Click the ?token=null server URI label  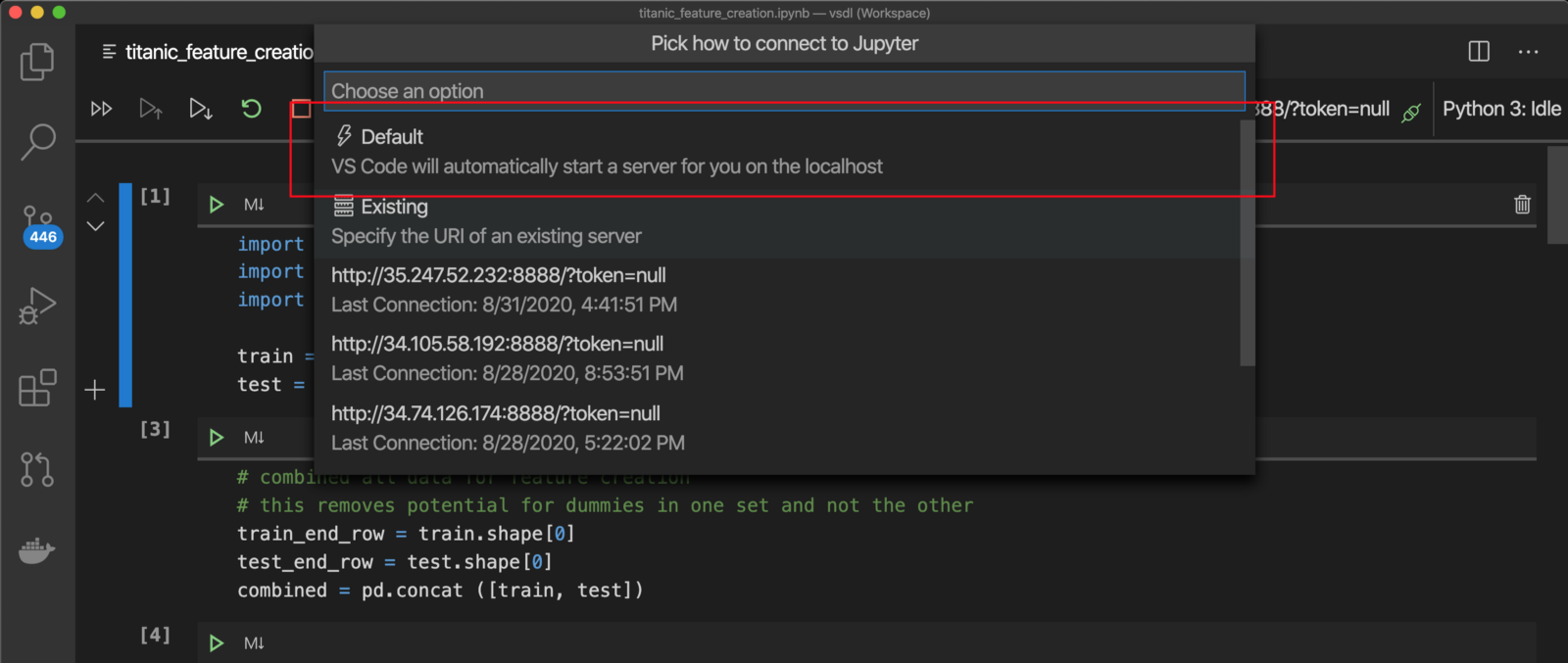coord(1325,109)
